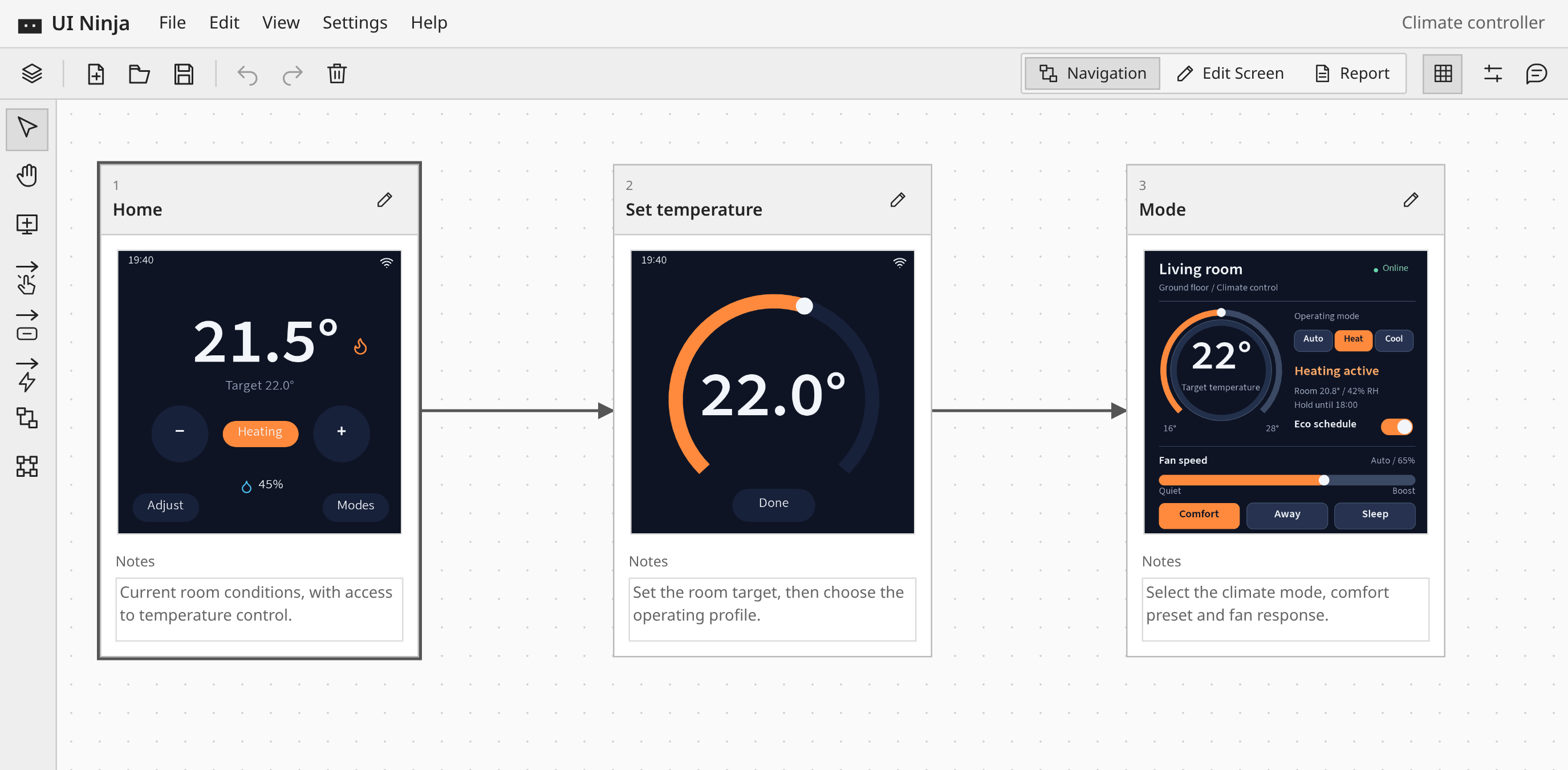Undo the last action
Viewport: 1568px width, 770px height.
click(247, 74)
